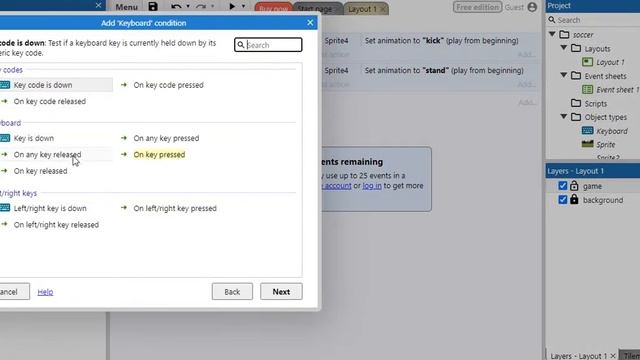Choose On left/right key released condition
The height and width of the screenshot is (360, 640).
(56, 224)
